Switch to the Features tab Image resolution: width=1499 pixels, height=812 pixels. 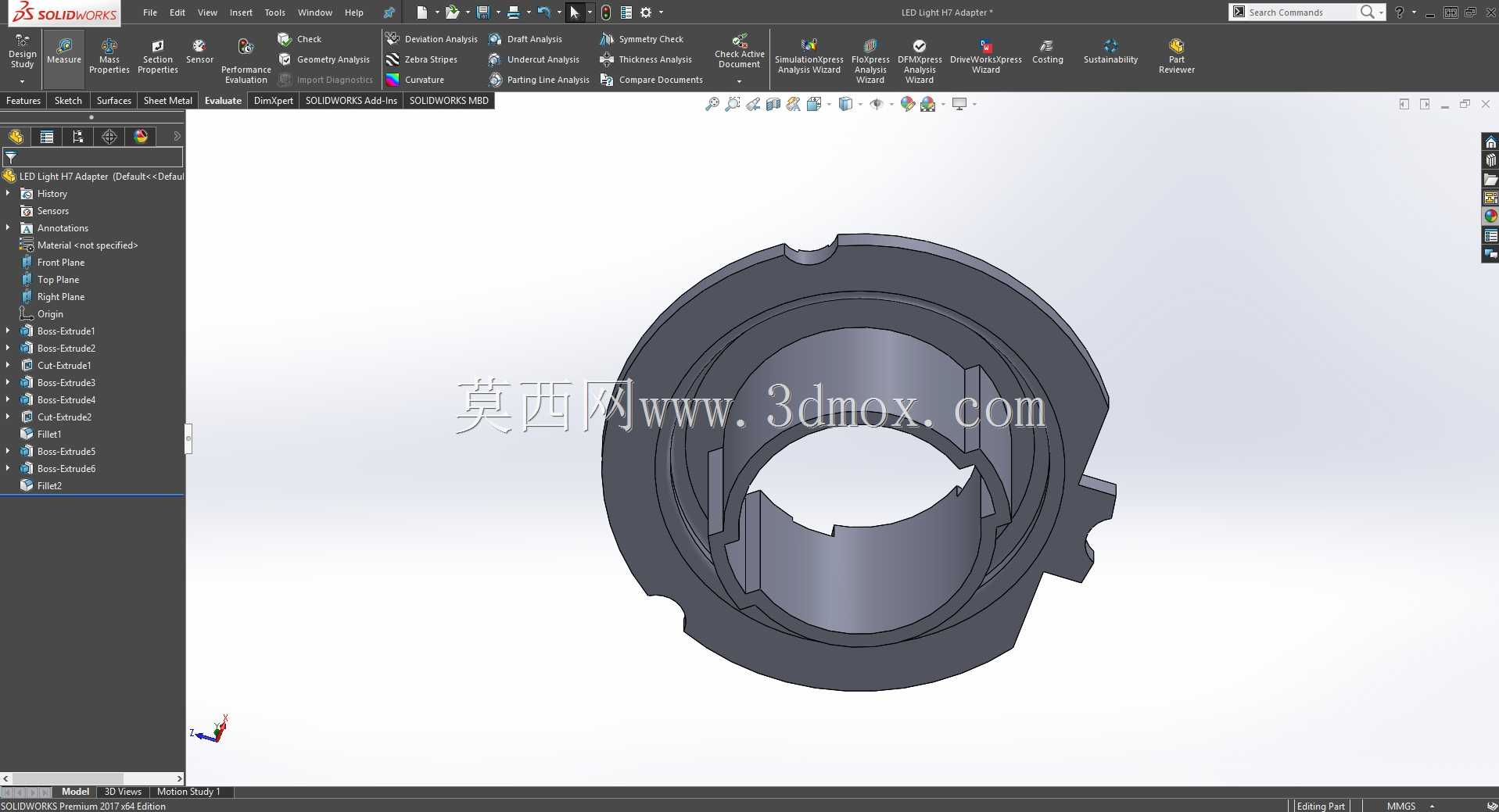point(23,101)
